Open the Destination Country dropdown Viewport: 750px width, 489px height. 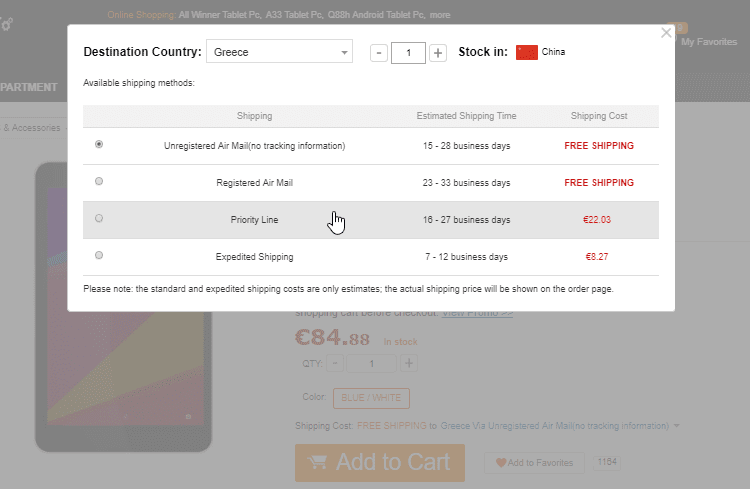point(279,52)
